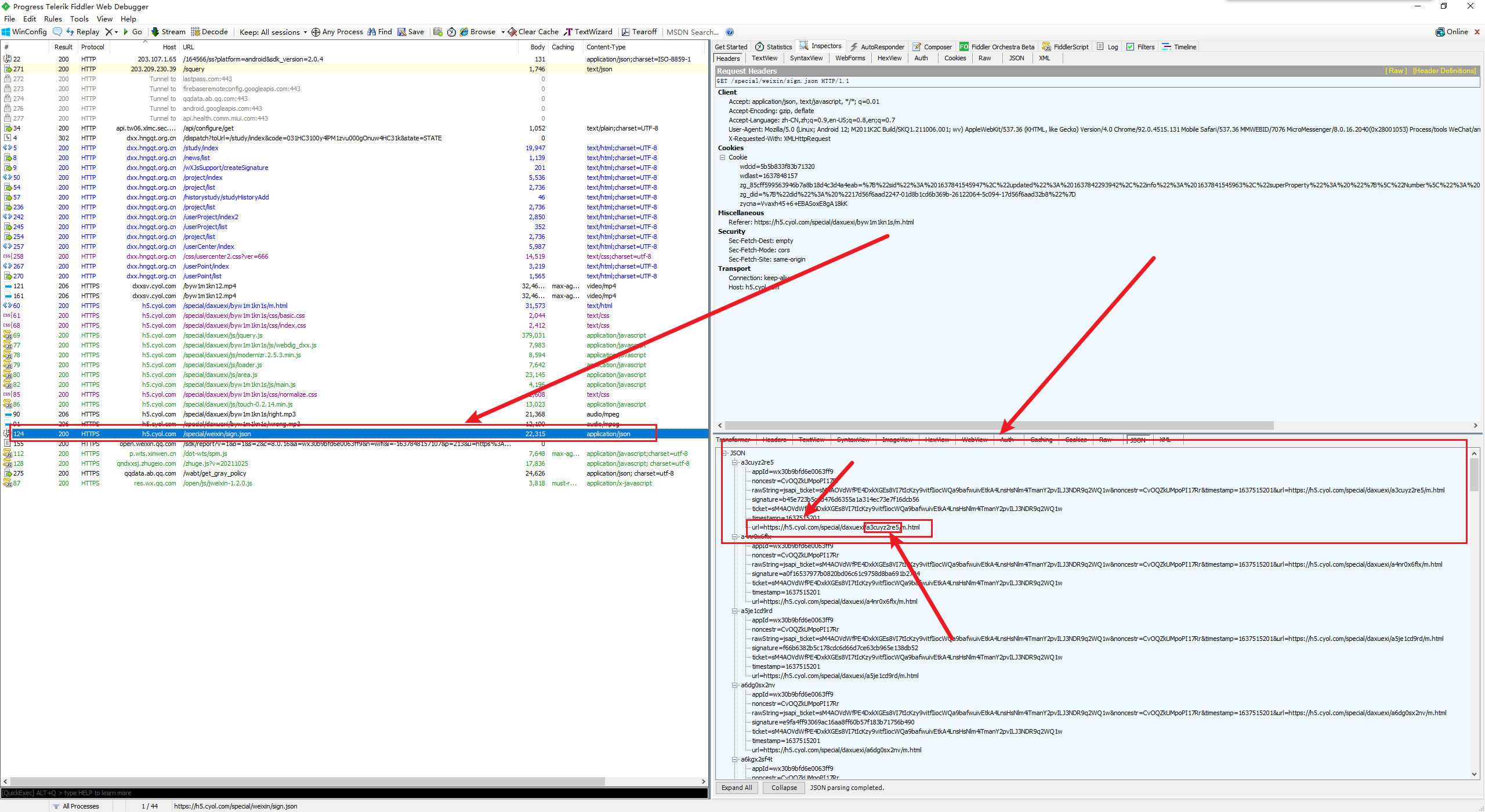1485x812 pixels.
Task: Click the url=a3cuyz2re5/m.html JSON value
Action: (835, 527)
